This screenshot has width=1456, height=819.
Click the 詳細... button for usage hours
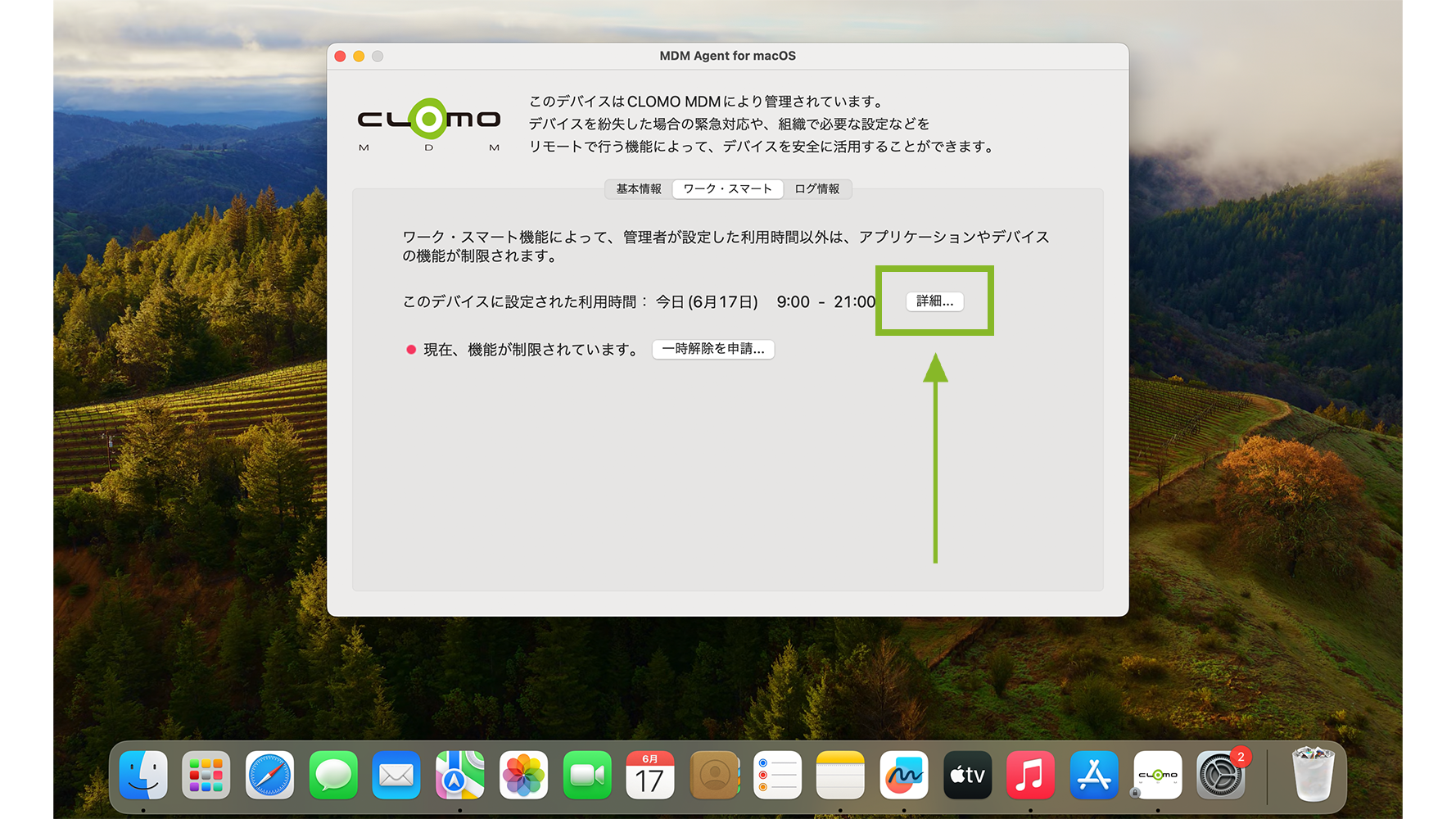[x=935, y=301]
